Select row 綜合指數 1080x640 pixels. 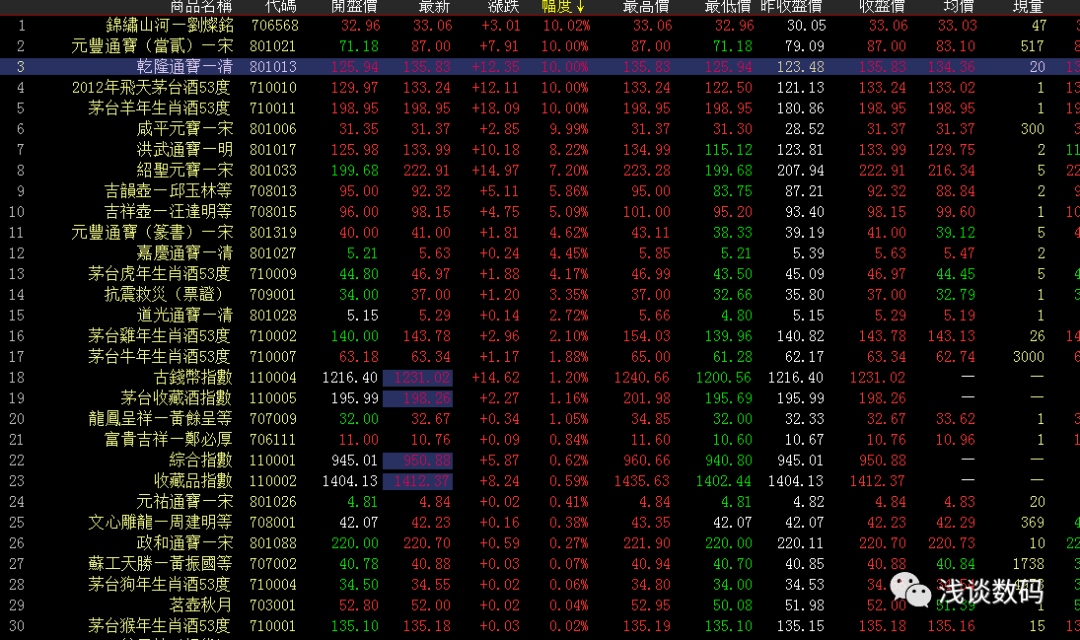tap(540, 460)
